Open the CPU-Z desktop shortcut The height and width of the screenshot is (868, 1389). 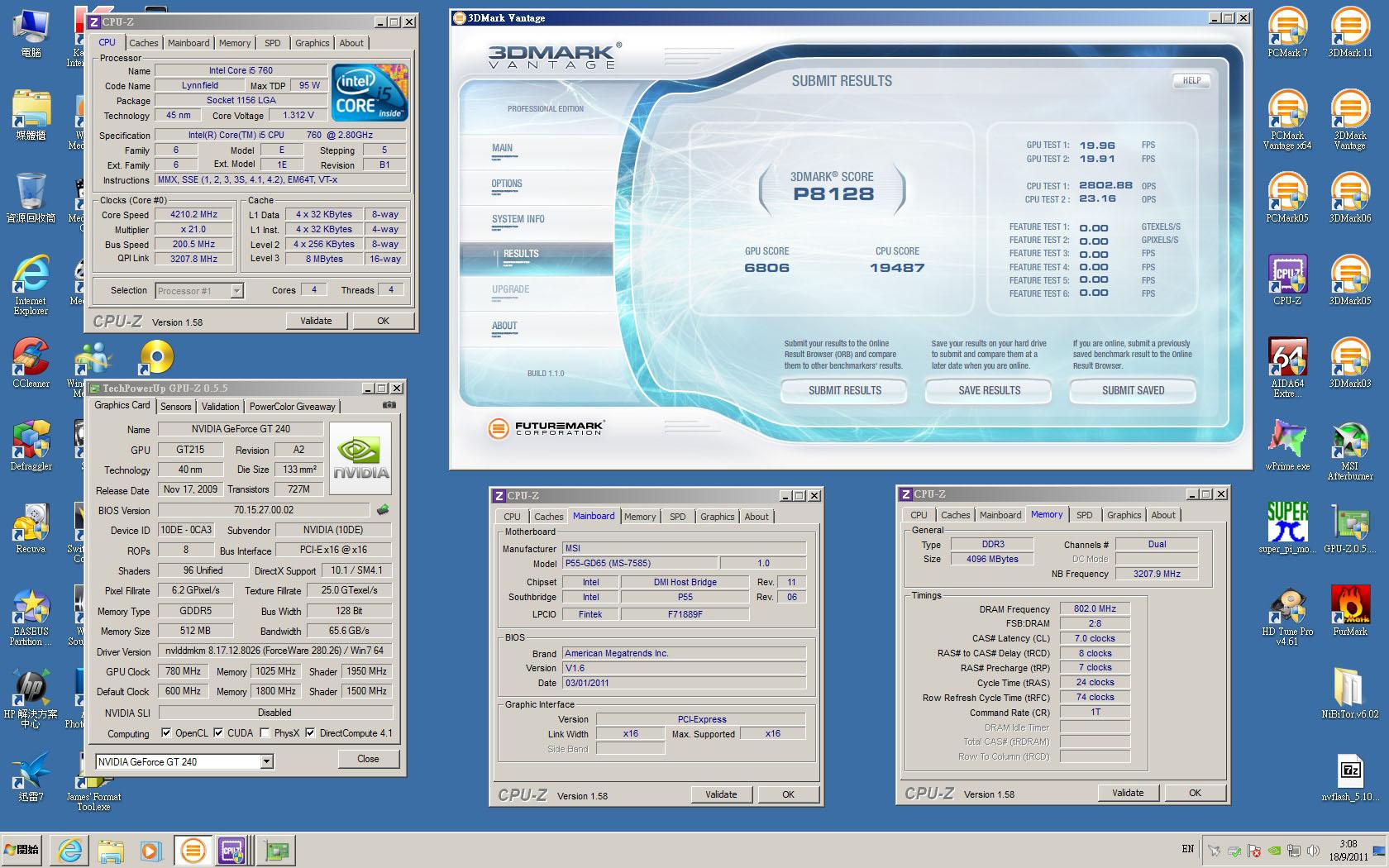click(1287, 280)
